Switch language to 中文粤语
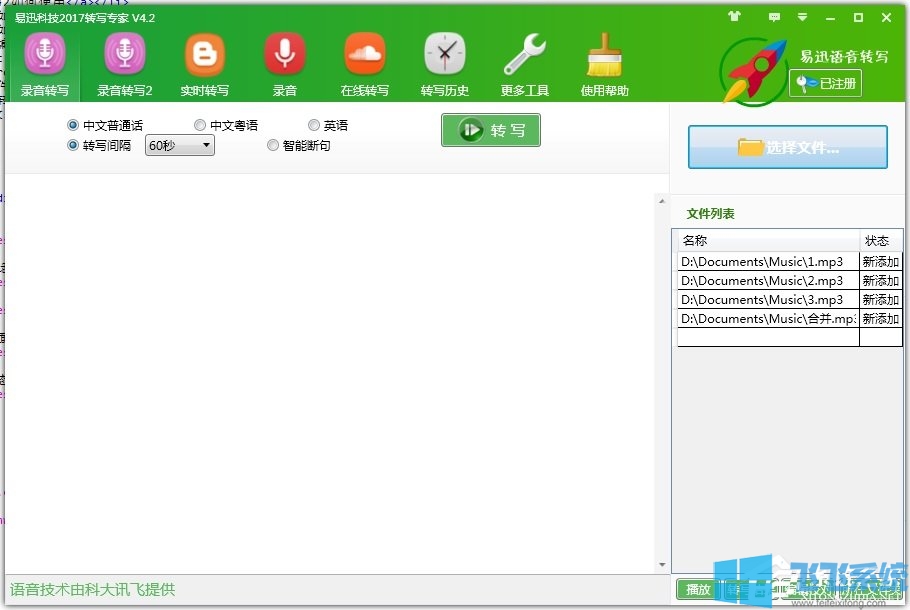The image size is (910, 610). (x=200, y=124)
